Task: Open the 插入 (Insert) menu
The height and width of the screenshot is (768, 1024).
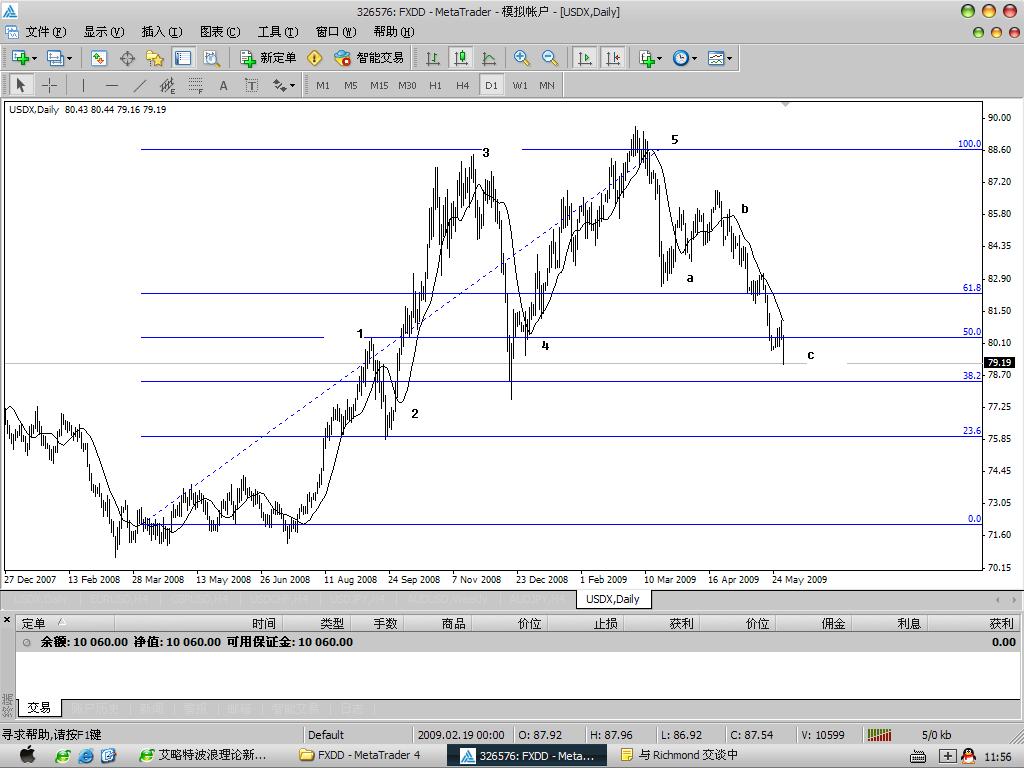Action: 161,32
